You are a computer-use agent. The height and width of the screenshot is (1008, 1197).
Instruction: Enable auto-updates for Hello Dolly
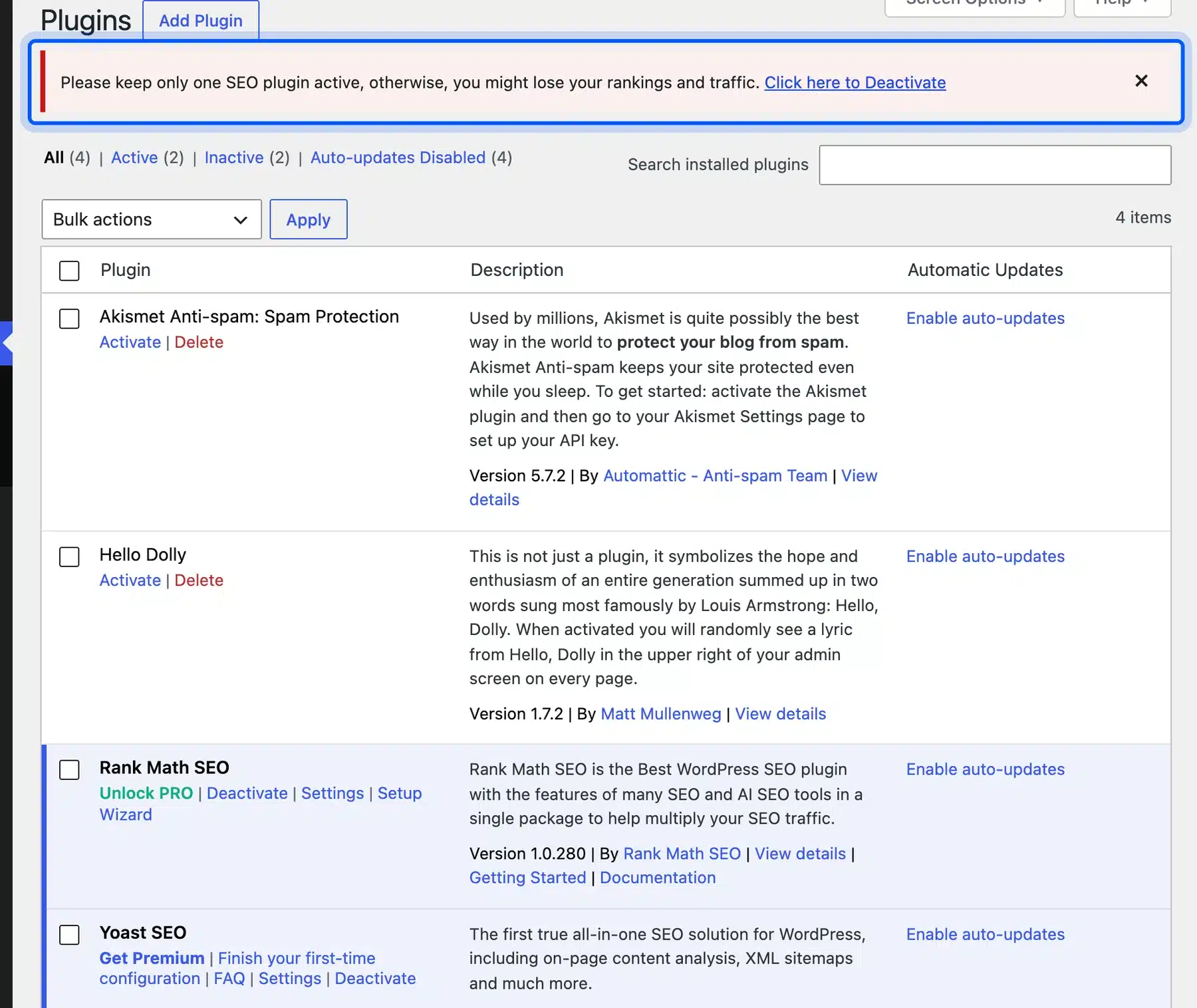pyautogui.click(x=986, y=556)
